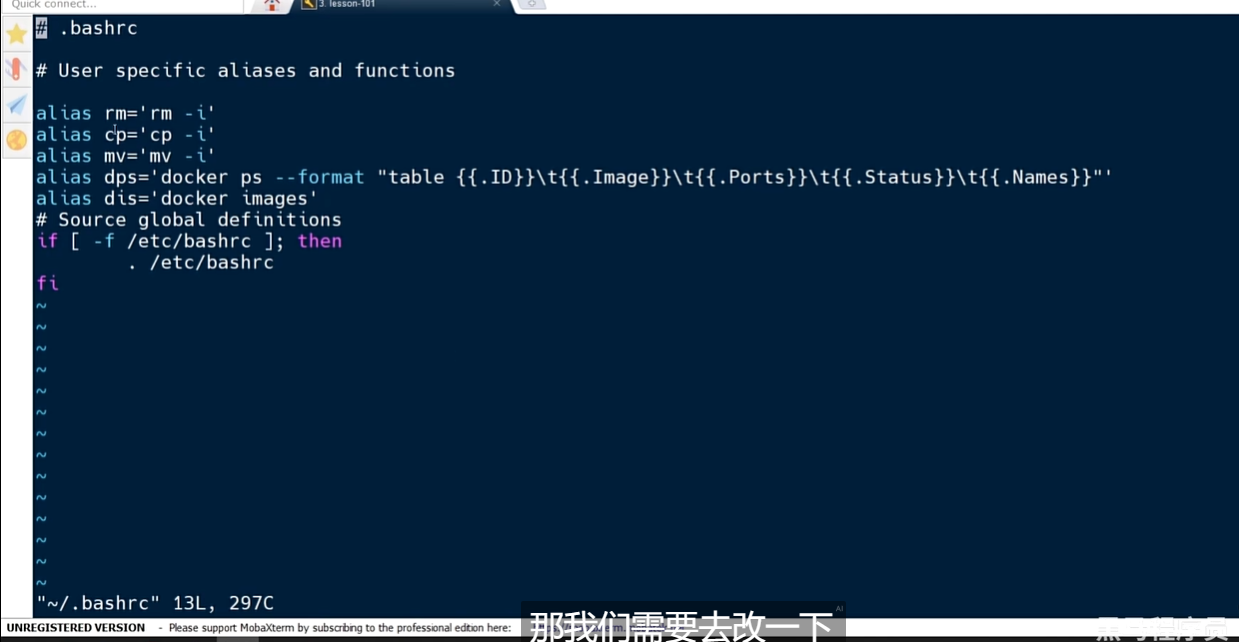Screen dimensions: 1239x642
Task: Open the Macros paper plane sidebar icon
Action: (x=16, y=105)
